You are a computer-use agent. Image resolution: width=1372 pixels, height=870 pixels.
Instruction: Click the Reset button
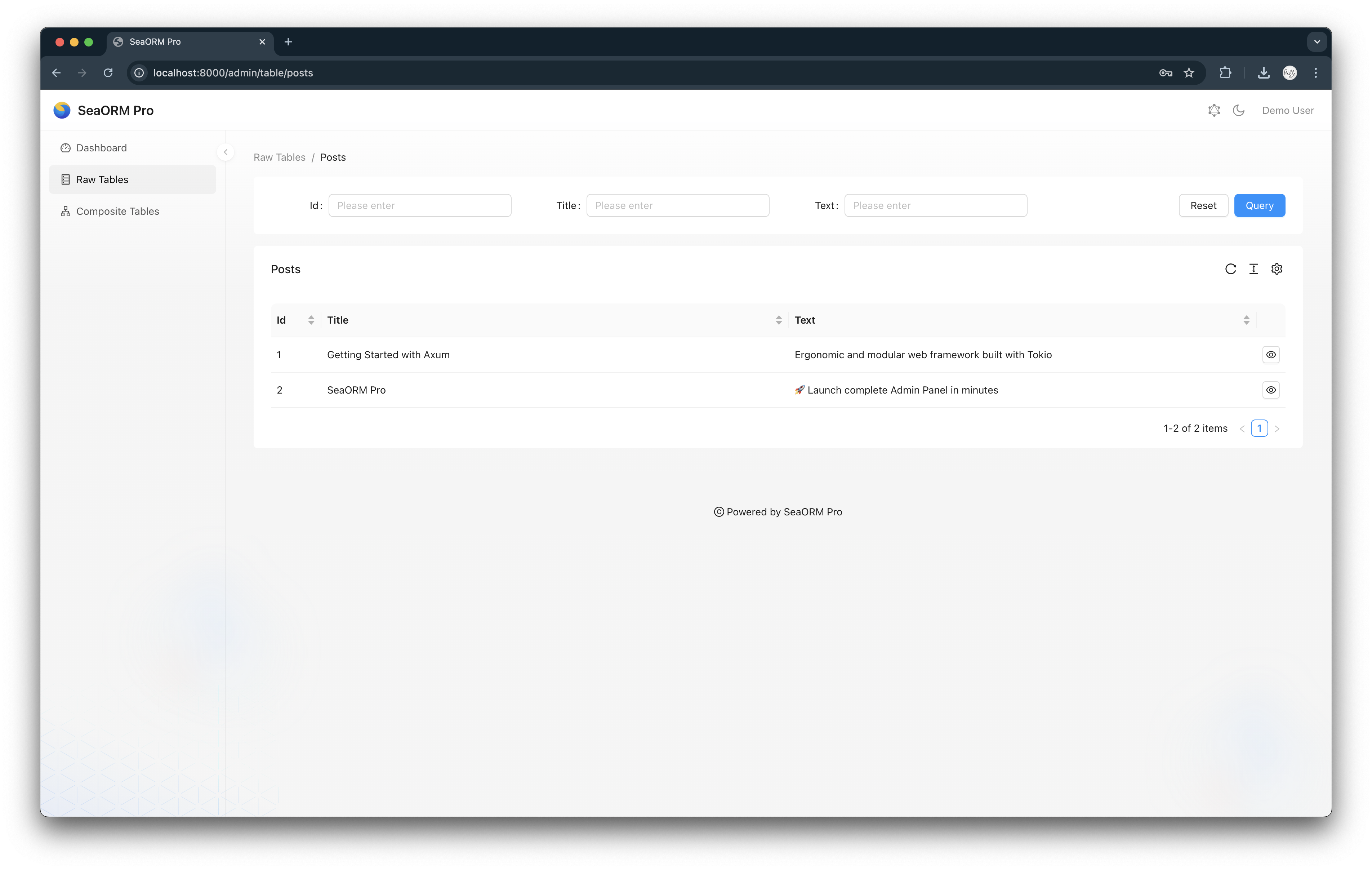tap(1203, 206)
